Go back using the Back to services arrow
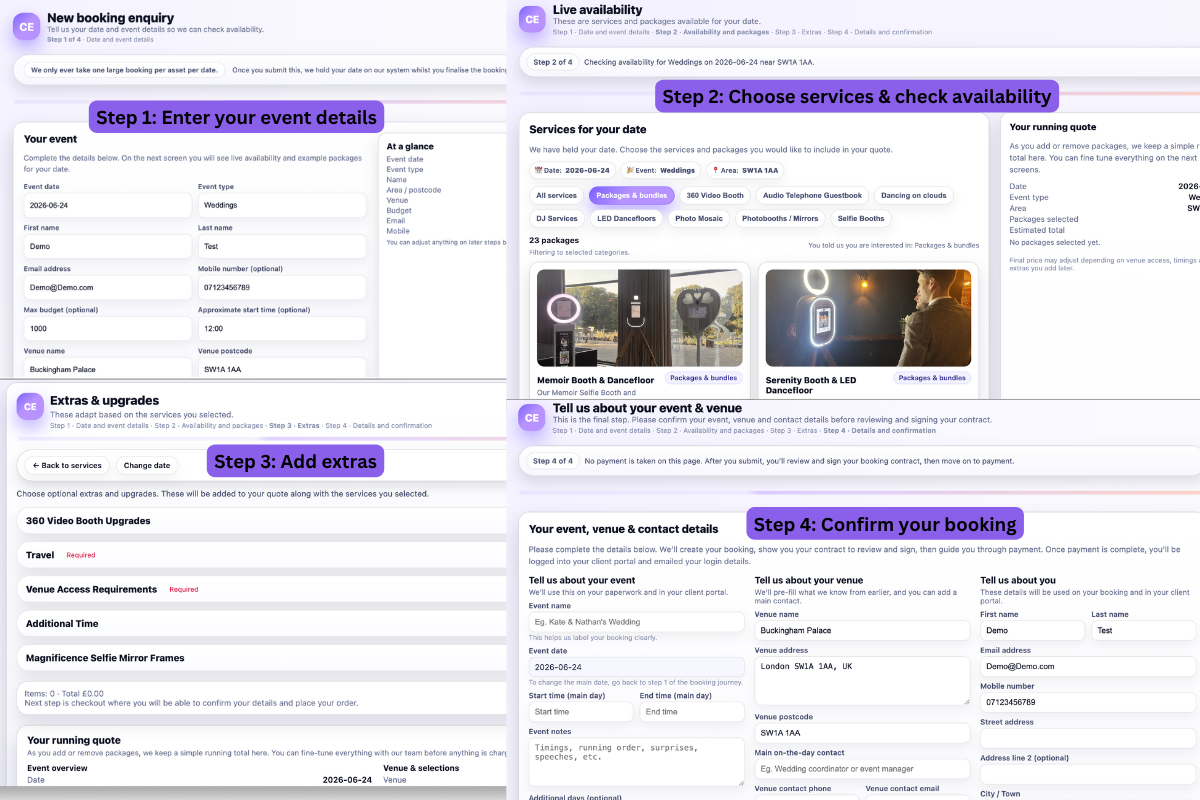 point(36,465)
